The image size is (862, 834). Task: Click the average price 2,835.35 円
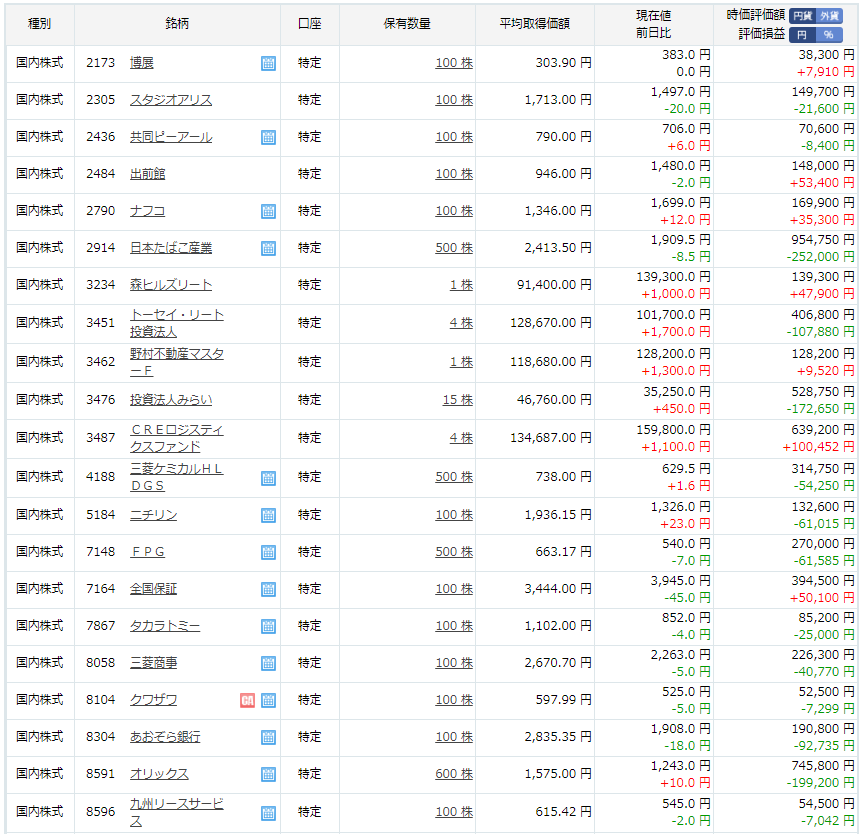(x=558, y=737)
